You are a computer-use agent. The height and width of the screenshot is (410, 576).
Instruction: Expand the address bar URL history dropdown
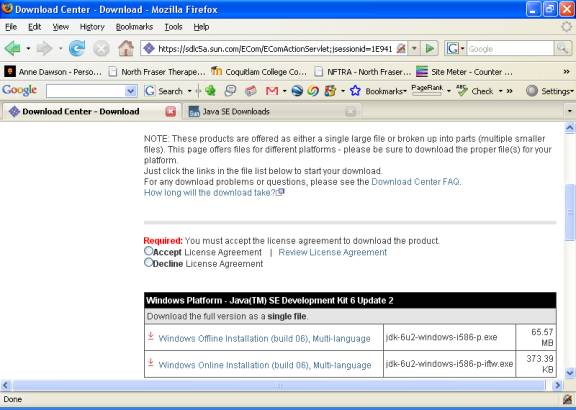(414, 48)
